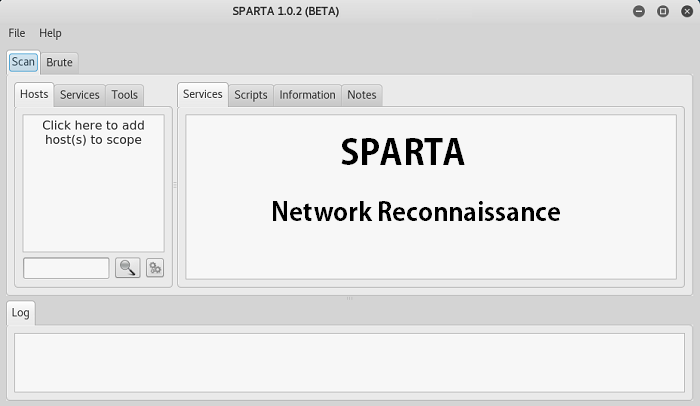
Task: Click the magnifying glass search icon
Action: pos(127,268)
